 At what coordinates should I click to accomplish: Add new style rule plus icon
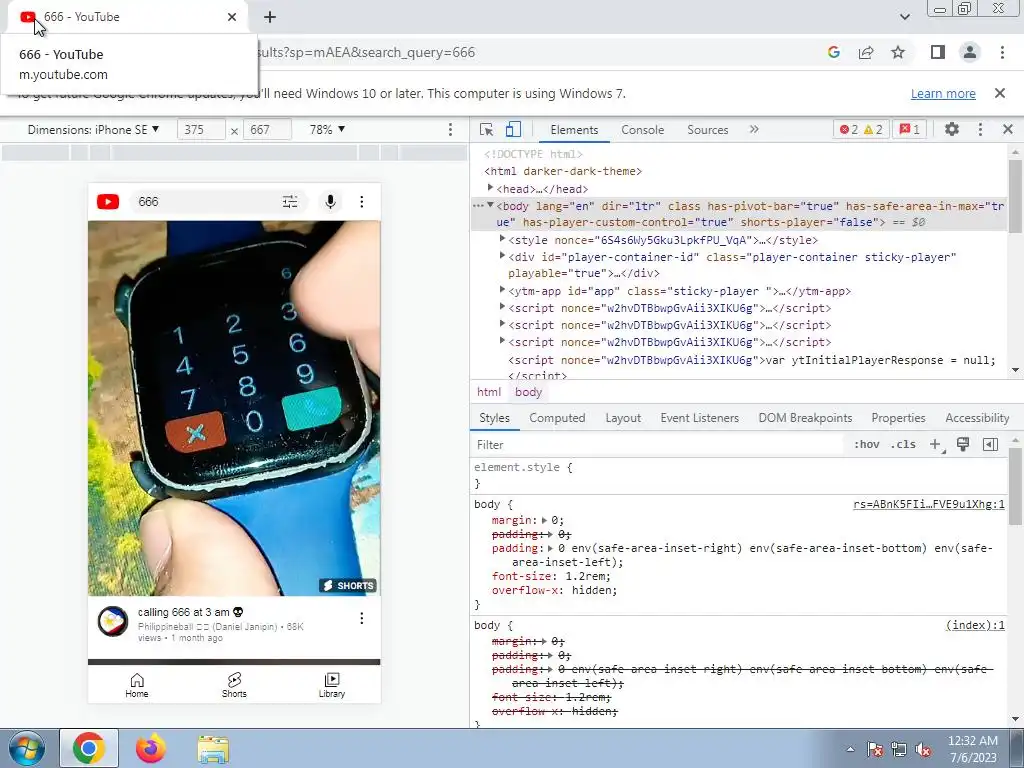[x=936, y=445]
